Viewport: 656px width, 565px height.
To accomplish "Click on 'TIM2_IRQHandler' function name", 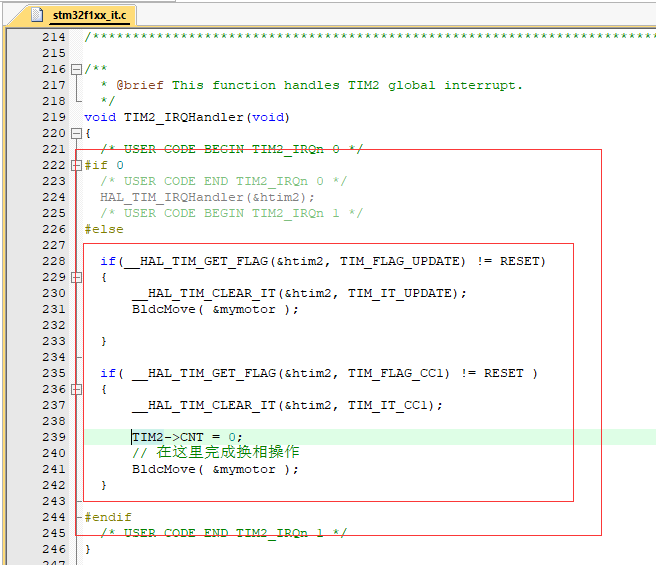I will [x=183, y=117].
